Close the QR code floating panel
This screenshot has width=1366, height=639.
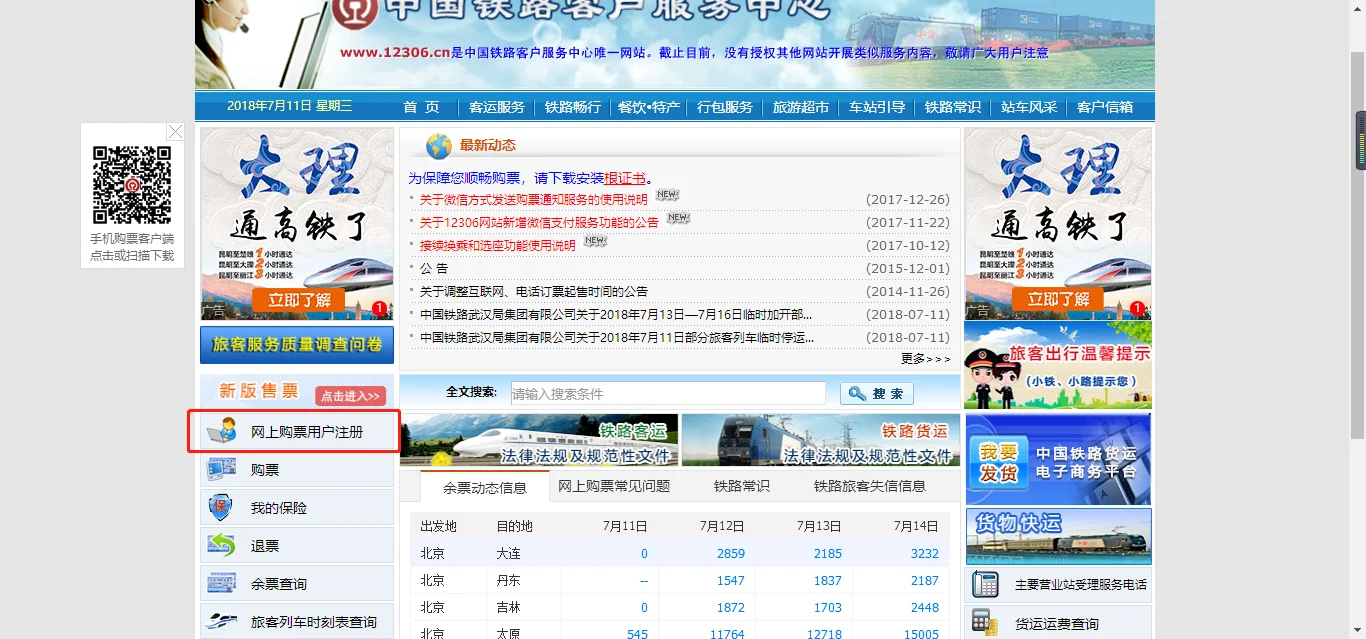(175, 132)
